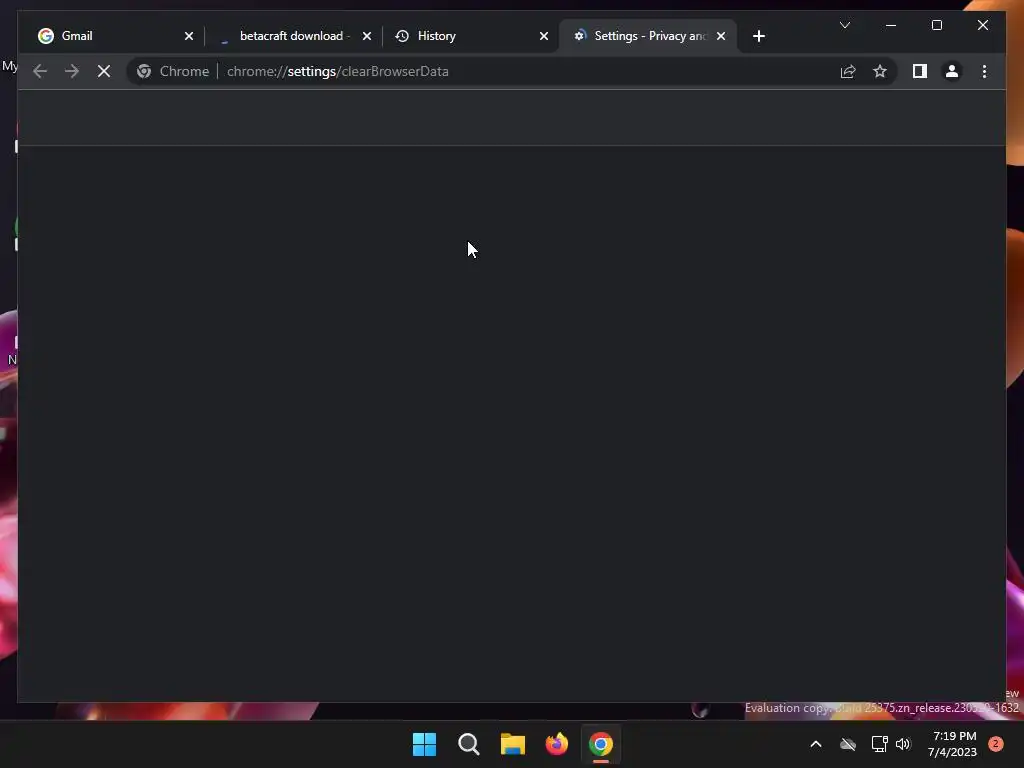1024x768 pixels.
Task: Share this page icon
Action: [848, 71]
